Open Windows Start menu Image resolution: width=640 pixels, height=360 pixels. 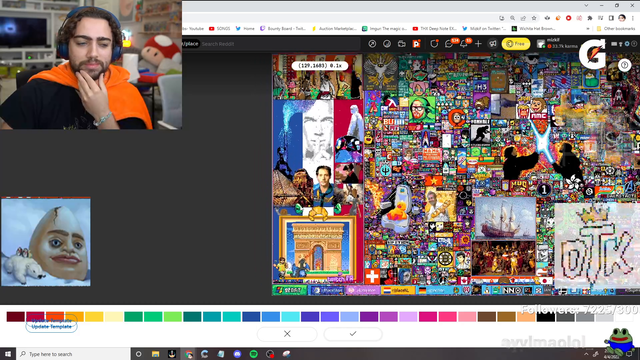[x=8, y=354]
